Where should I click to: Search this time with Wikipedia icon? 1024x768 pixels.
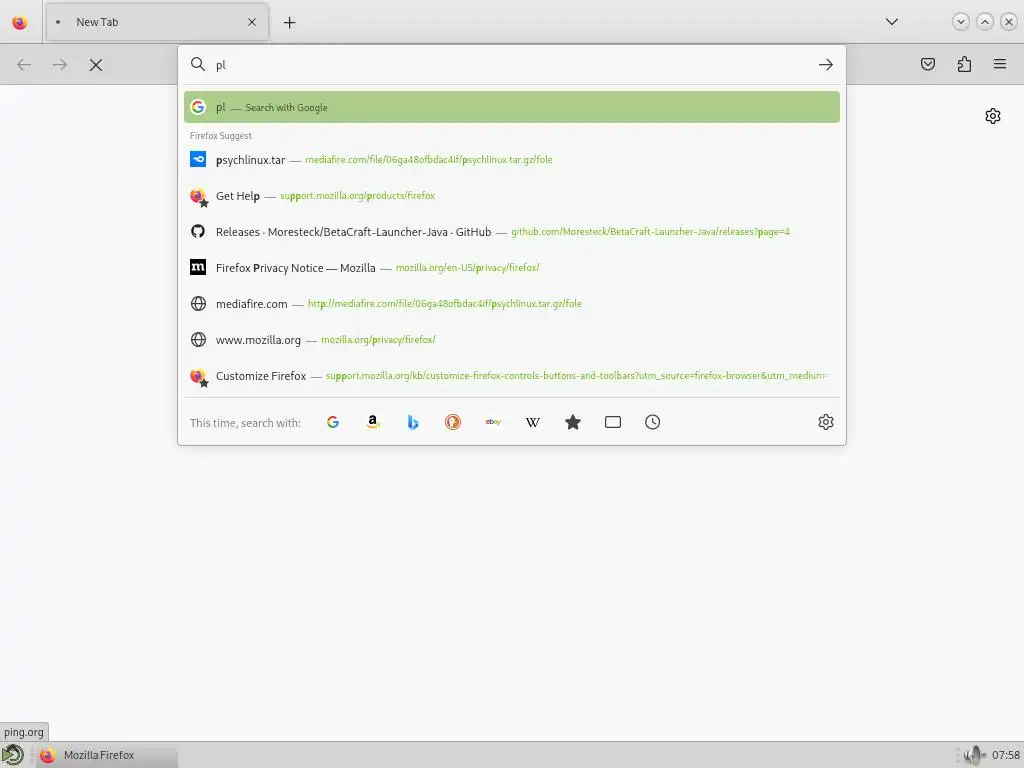coord(533,423)
